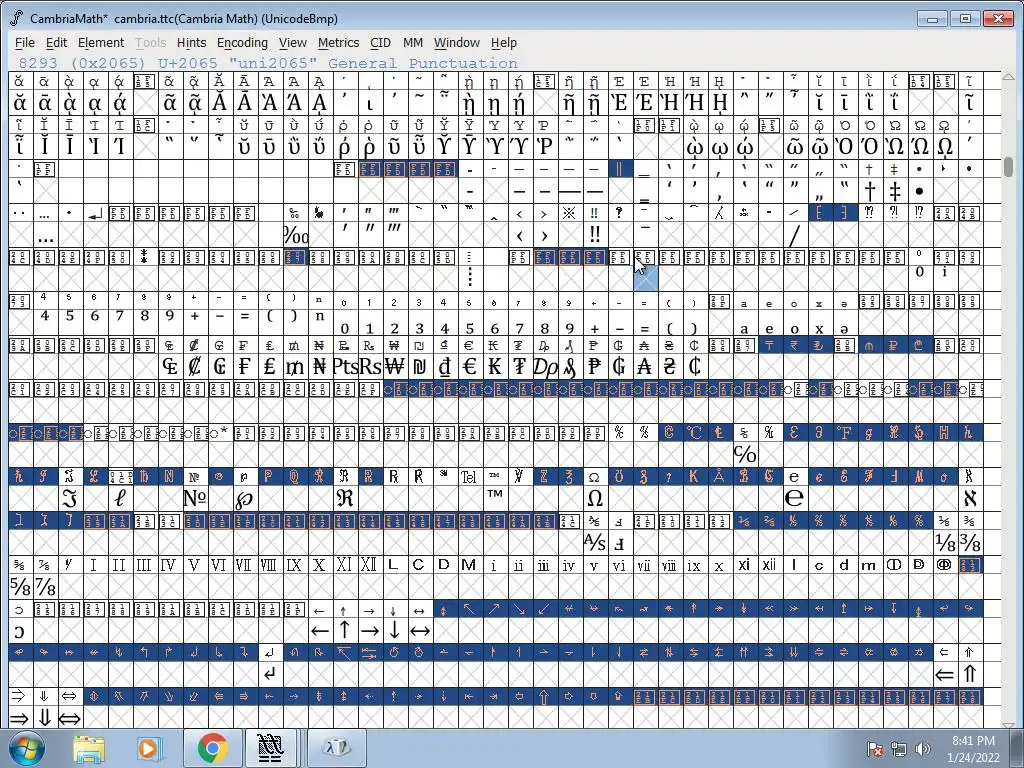Click the glyph info status line text

pos(268,63)
